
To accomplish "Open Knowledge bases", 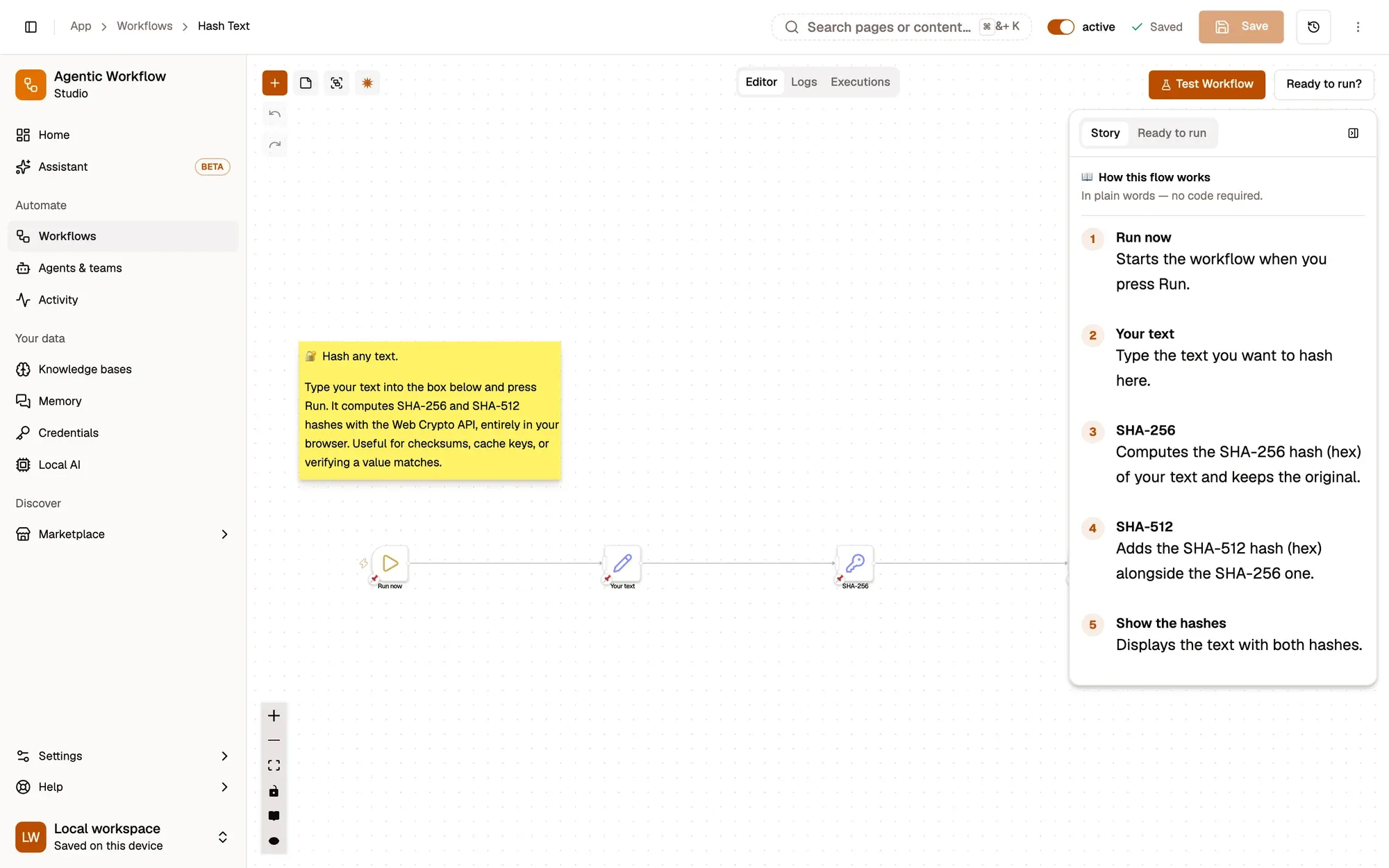I will tap(123, 369).
